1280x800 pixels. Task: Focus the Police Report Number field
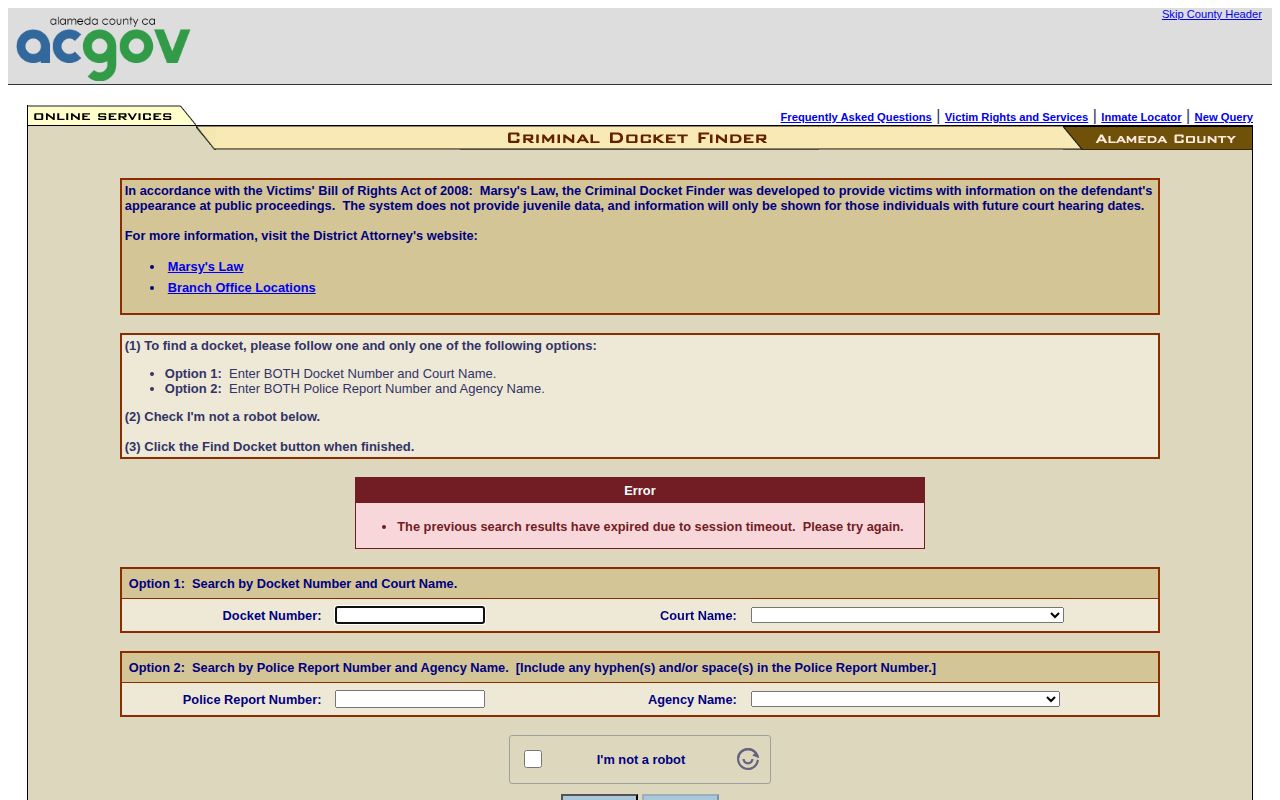click(410, 699)
